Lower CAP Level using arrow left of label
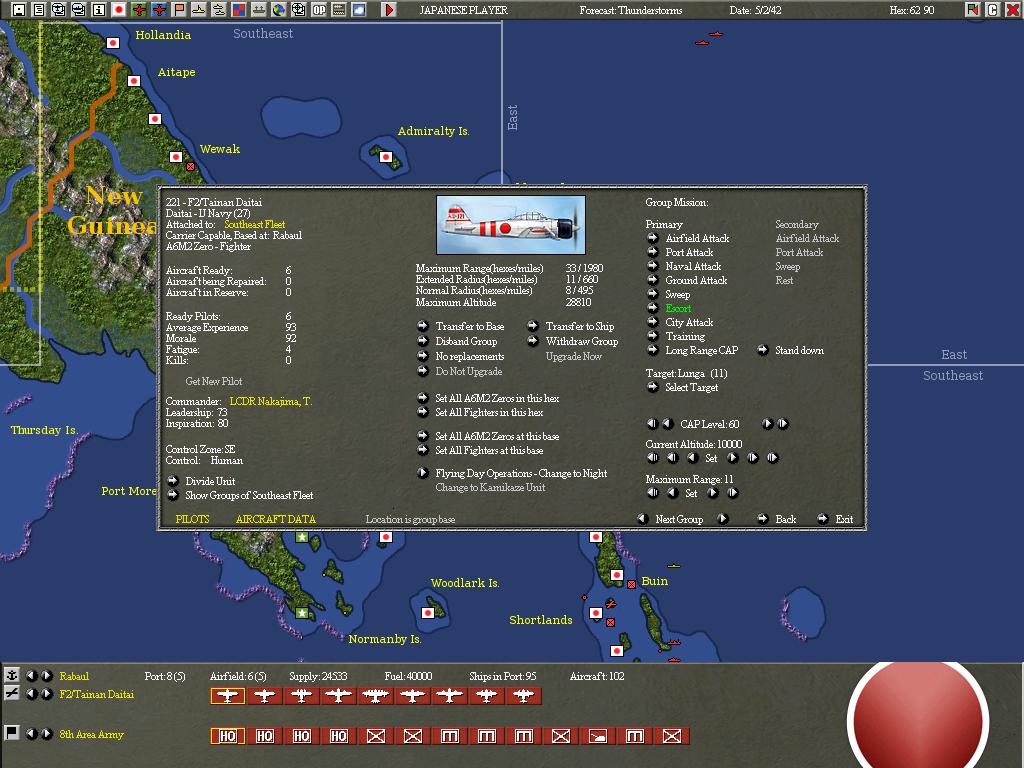Image resolution: width=1024 pixels, height=768 pixels. tap(667, 424)
